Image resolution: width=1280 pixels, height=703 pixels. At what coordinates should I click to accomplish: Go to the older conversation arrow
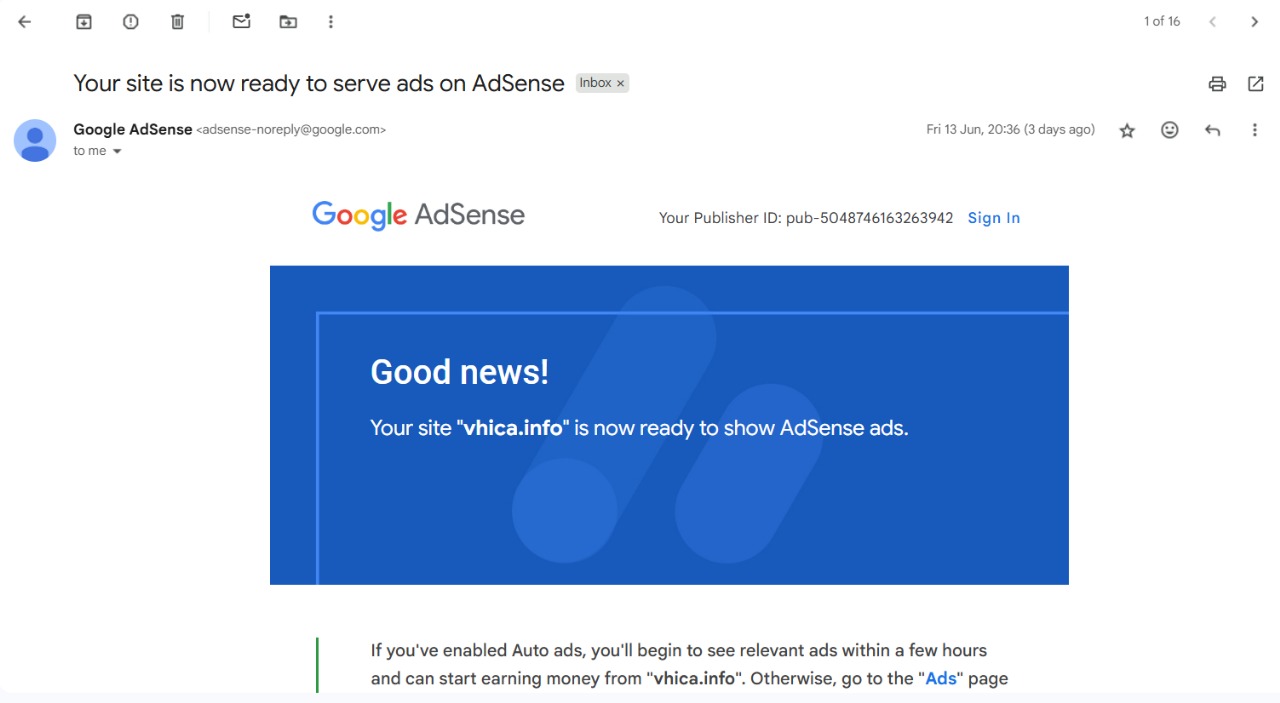pos(1254,22)
